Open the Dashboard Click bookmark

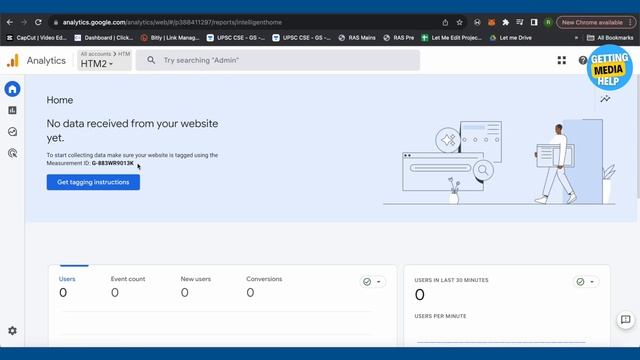click(104, 38)
